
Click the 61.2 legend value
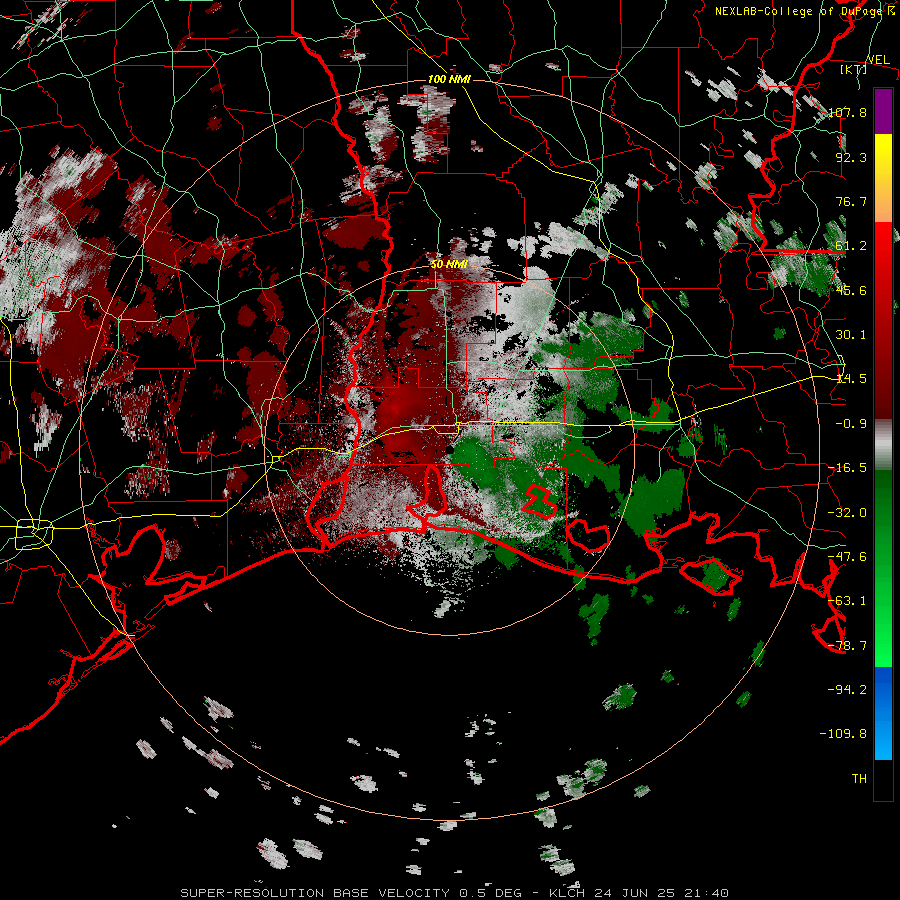[851, 246]
